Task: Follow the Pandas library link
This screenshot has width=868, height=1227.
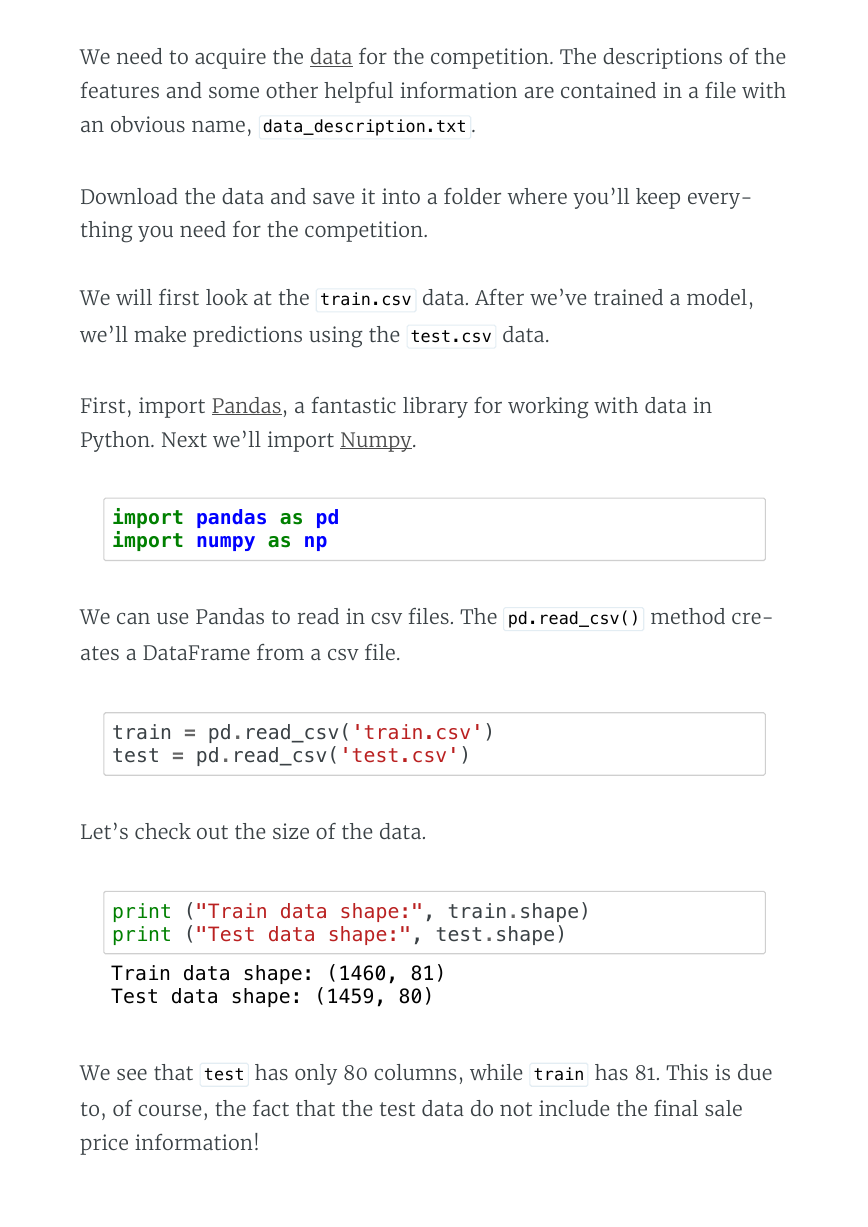Action: pyautogui.click(x=246, y=406)
